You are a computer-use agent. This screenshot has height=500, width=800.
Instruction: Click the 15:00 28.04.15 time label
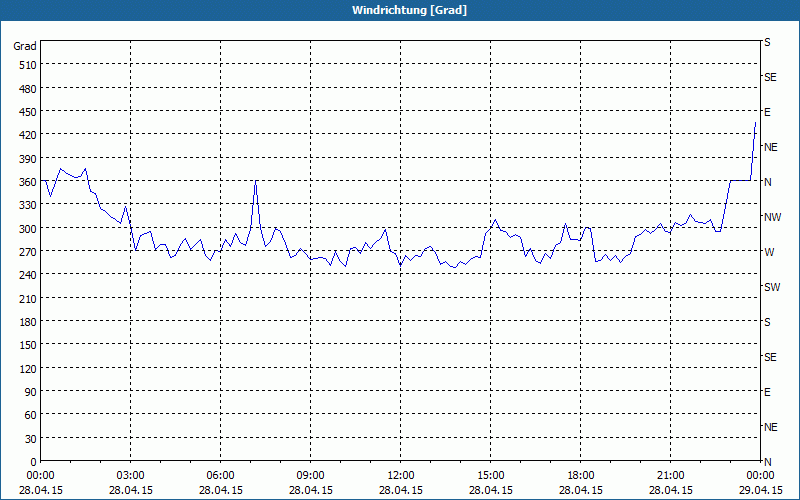click(x=490, y=483)
